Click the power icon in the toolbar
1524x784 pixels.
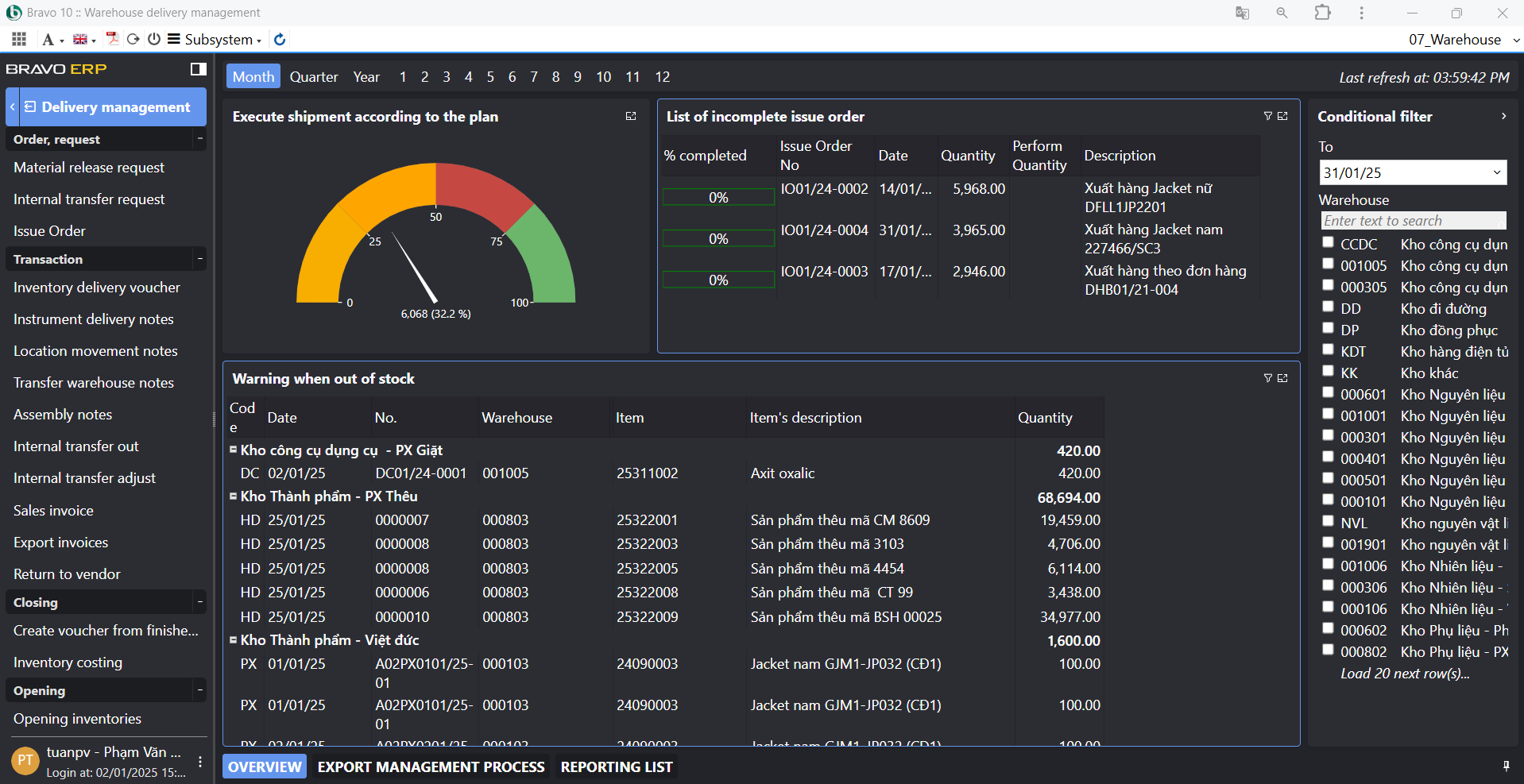(x=154, y=39)
